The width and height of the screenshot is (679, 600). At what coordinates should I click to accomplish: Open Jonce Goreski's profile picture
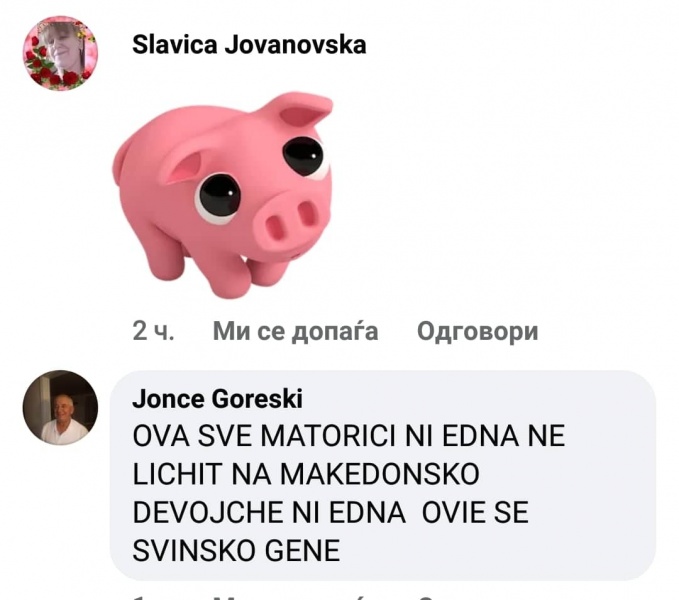(x=60, y=407)
